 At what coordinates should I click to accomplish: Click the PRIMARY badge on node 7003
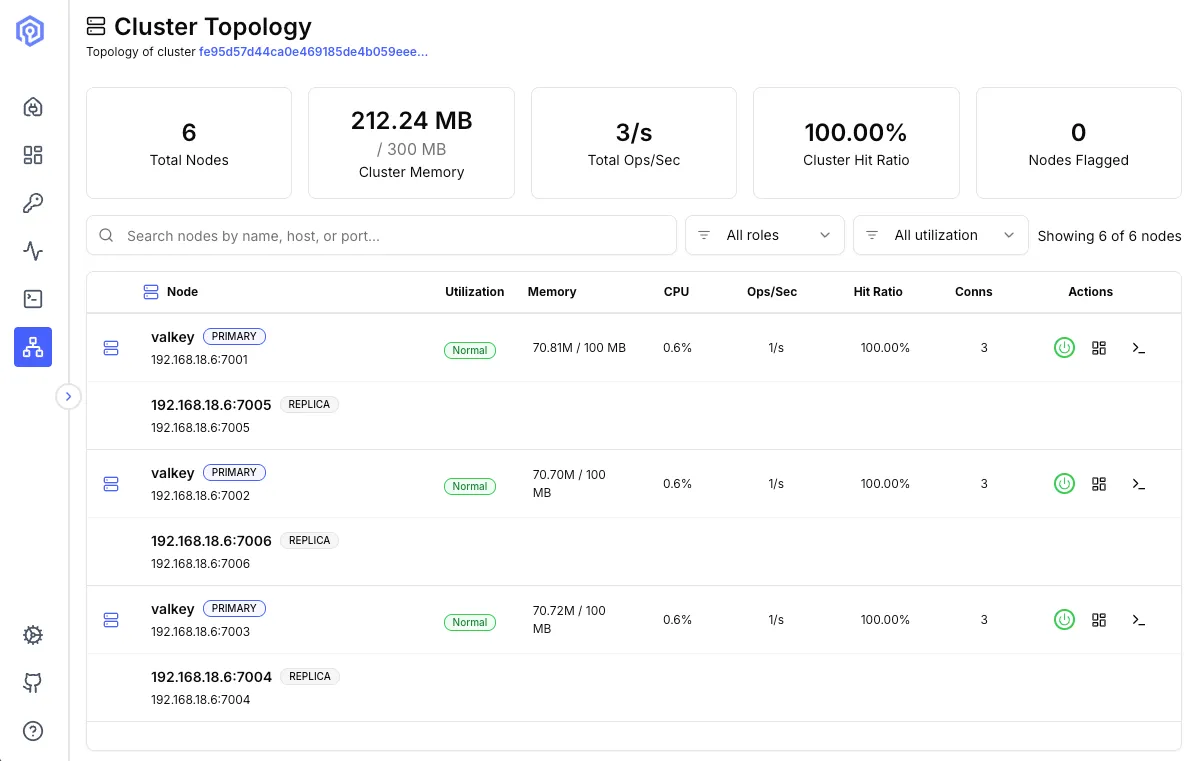[x=234, y=609]
